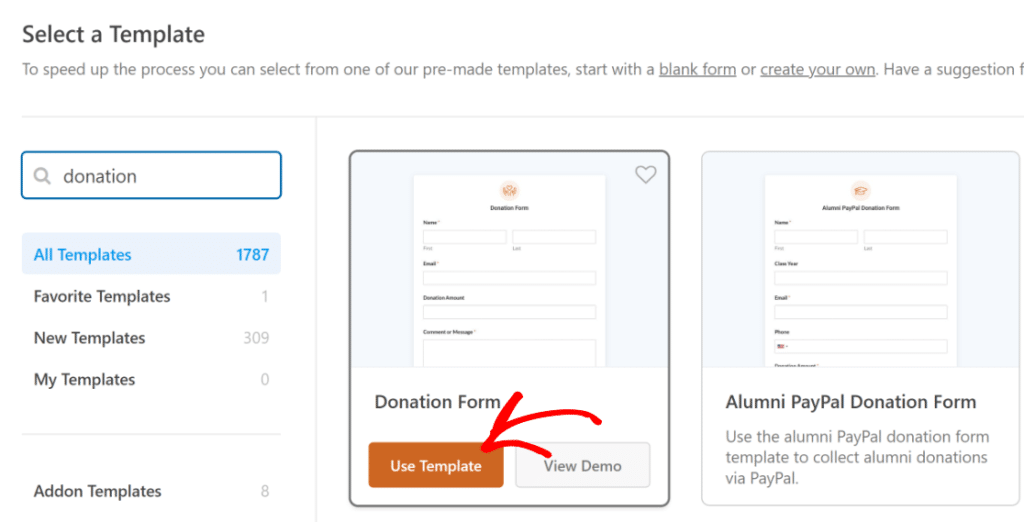Image resolution: width=1024 pixels, height=522 pixels.
Task: Click the Alumni PayPal graduation cap icon
Action: point(860,190)
